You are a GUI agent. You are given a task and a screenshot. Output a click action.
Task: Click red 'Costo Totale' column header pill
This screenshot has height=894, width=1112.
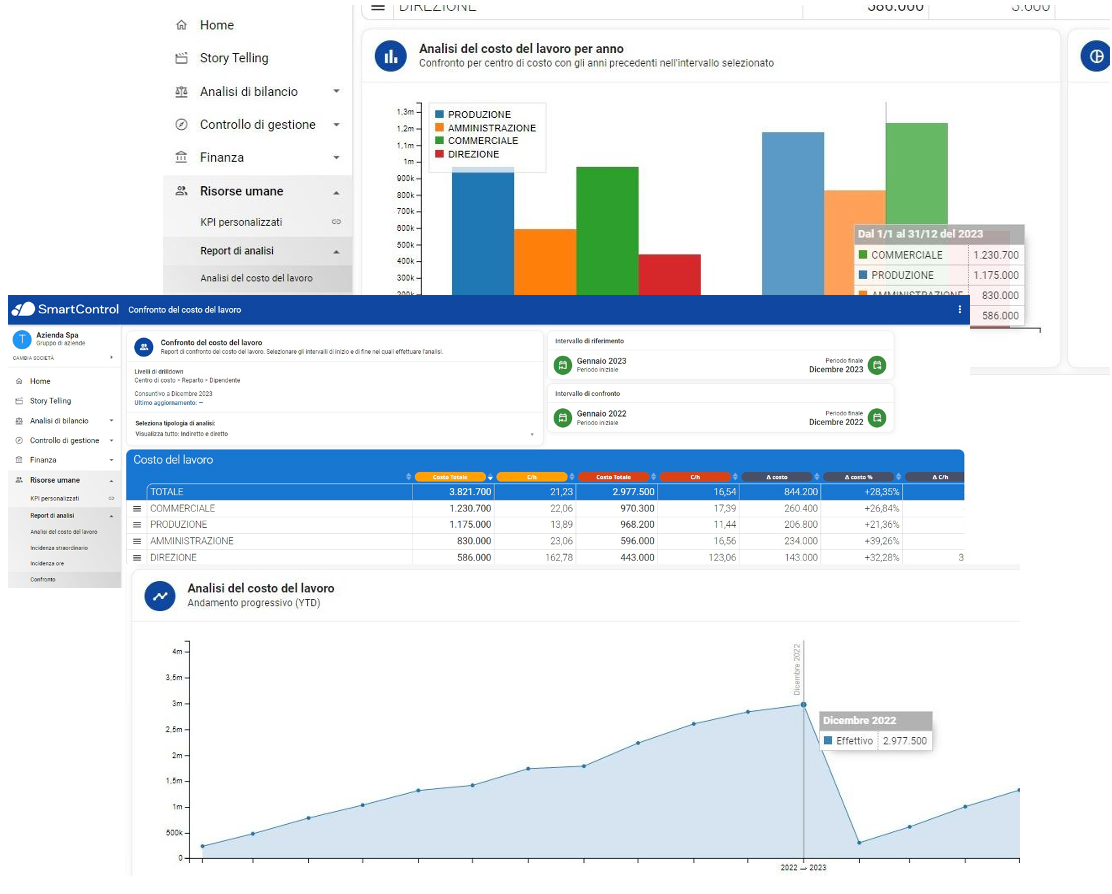[x=613, y=477]
